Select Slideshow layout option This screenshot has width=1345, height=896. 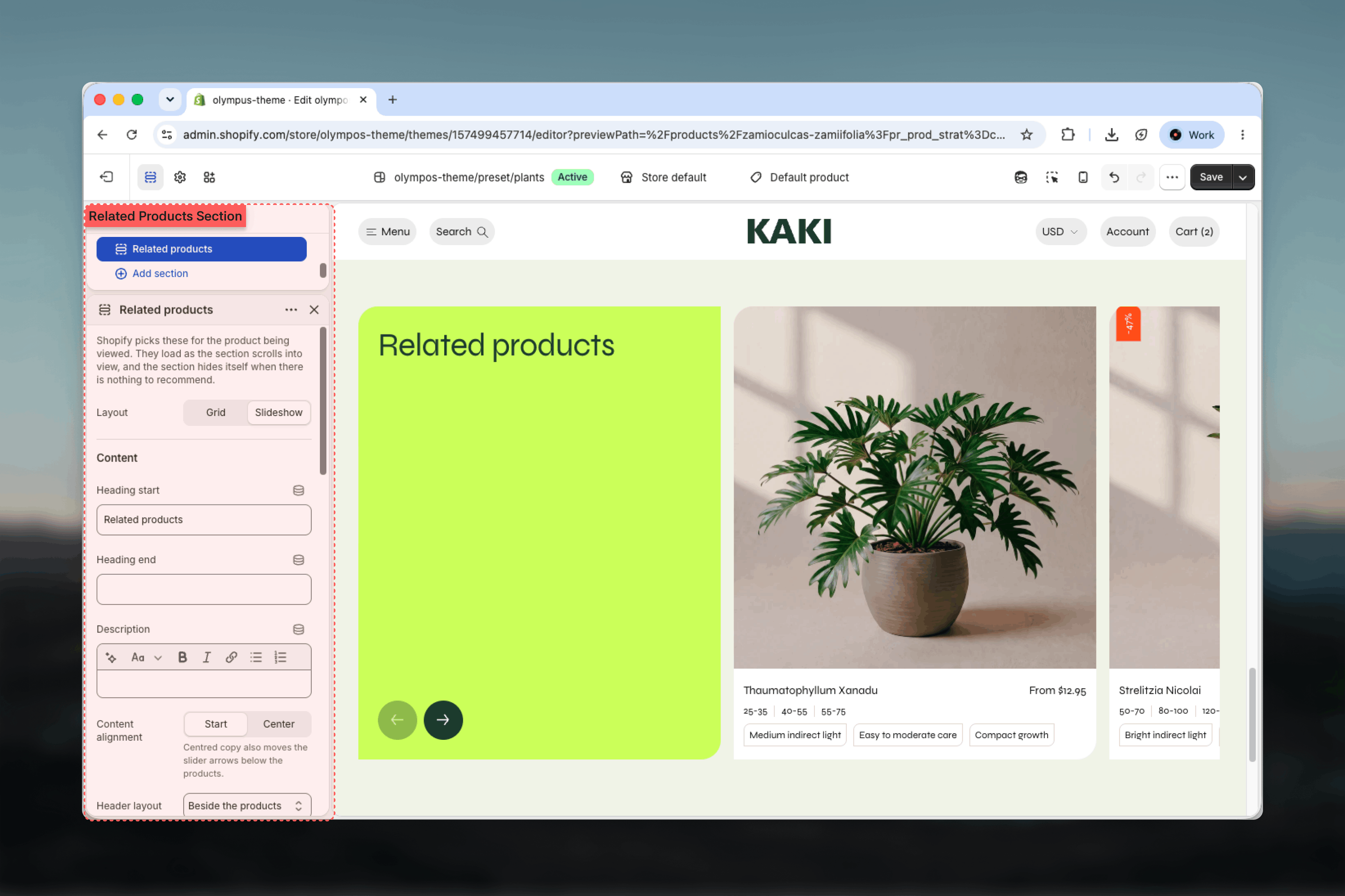point(279,413)
